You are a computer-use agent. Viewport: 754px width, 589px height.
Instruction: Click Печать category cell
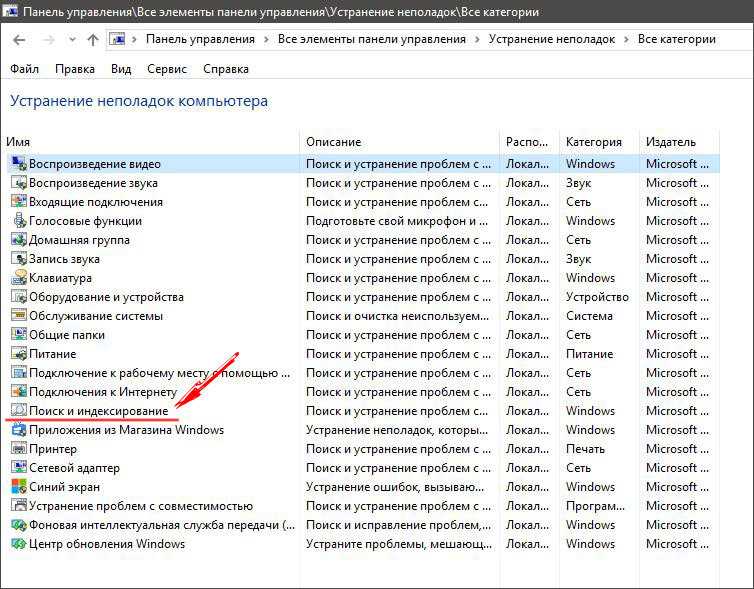pyautogui.click(x=585, y=449)
